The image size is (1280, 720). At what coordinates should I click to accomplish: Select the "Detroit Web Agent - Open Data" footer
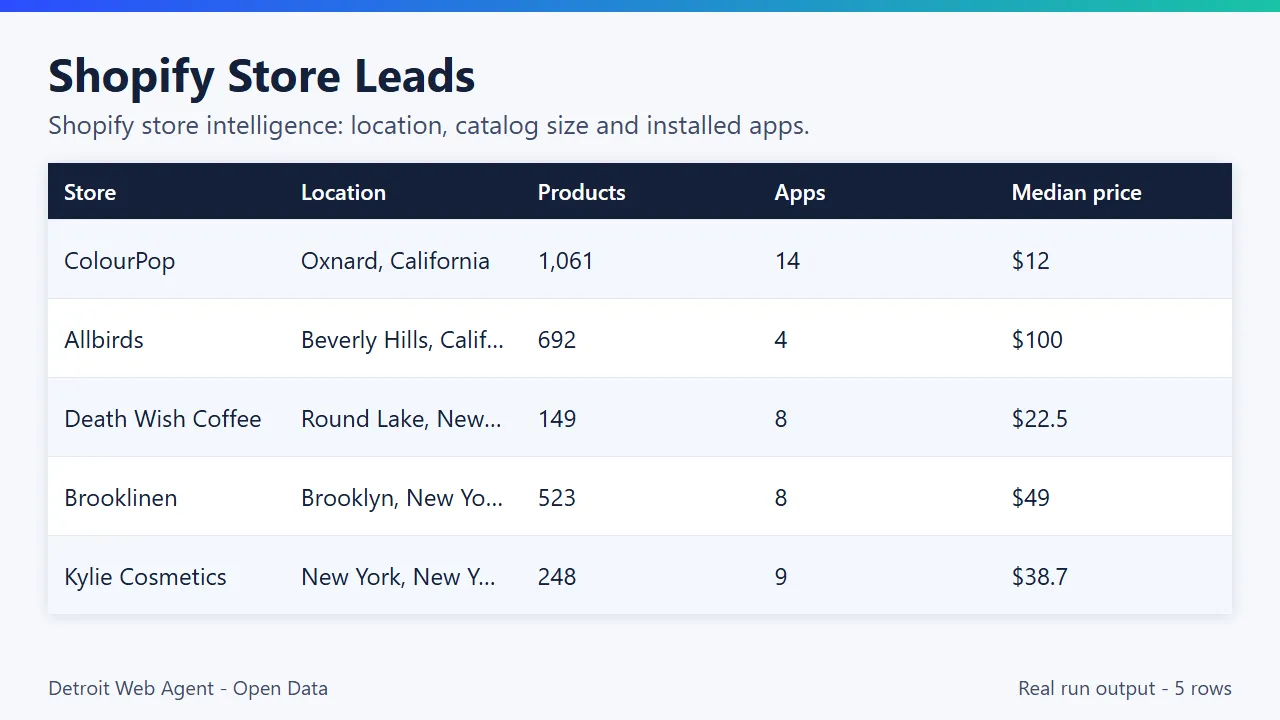tap(188, 689)
